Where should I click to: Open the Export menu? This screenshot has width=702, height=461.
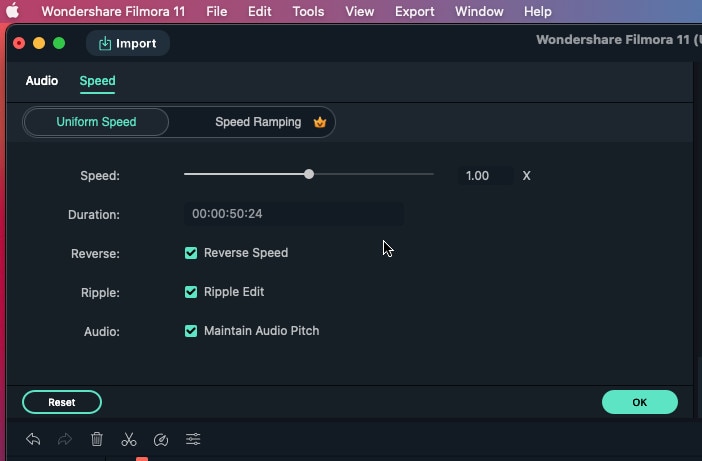coord(415,11)
